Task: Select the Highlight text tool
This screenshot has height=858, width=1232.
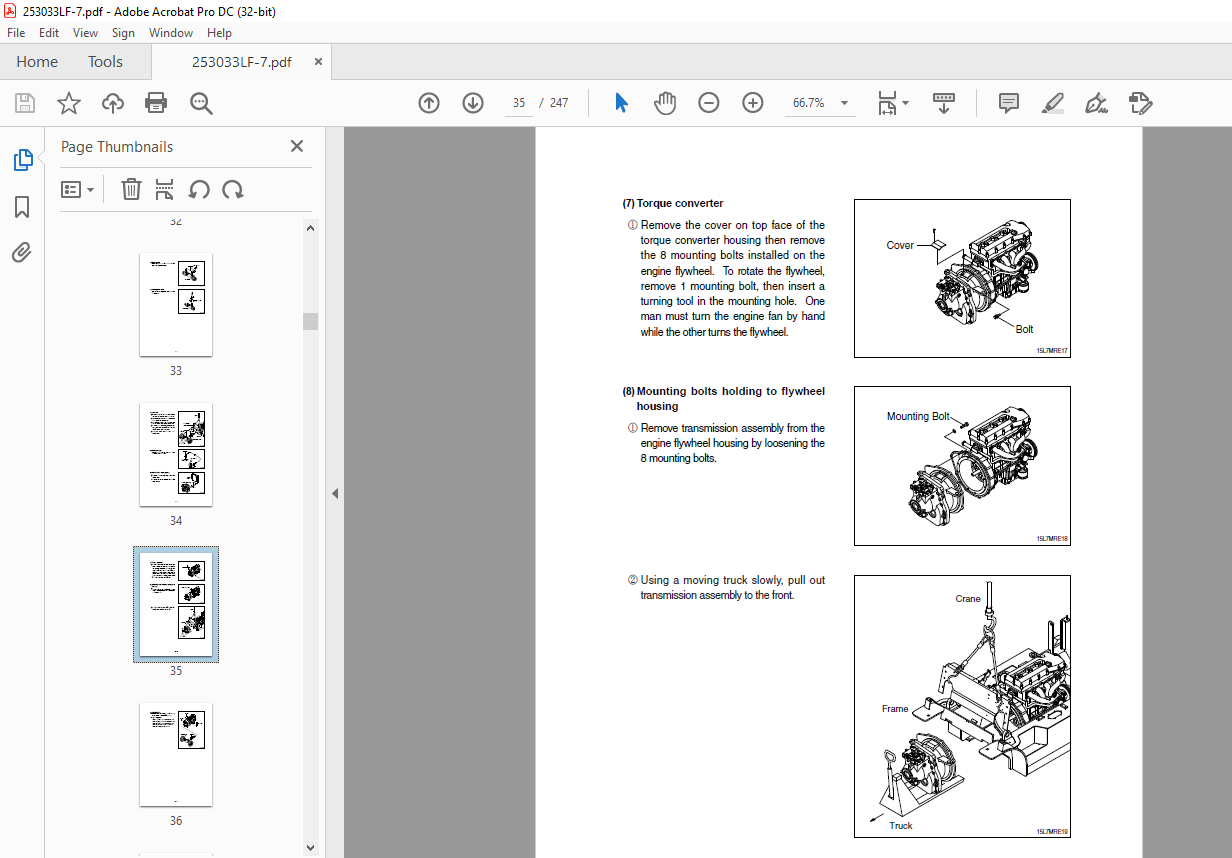Action: pyautogui.click(x=1053, y=103)
